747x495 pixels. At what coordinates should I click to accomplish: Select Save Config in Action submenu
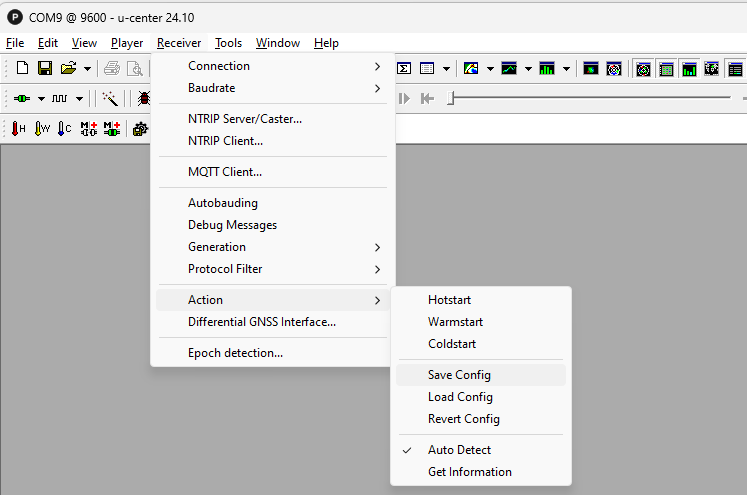(x=481, y=375)
